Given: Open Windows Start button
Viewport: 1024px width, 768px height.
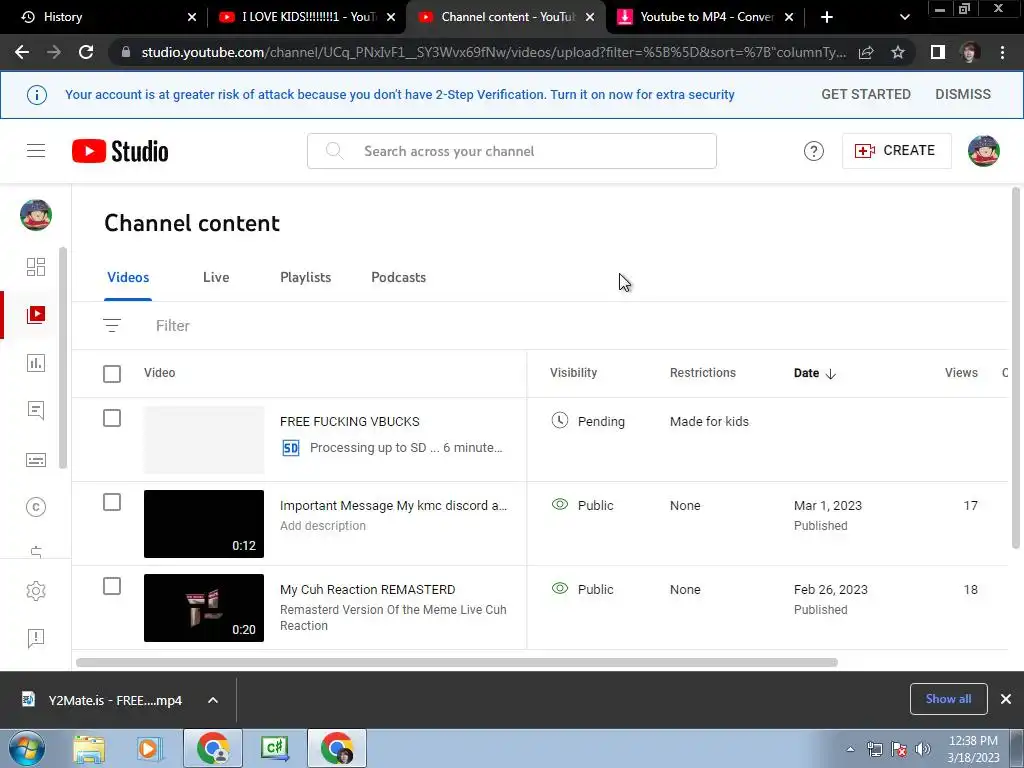Looking at the screenshot, I should click(26, 748).
